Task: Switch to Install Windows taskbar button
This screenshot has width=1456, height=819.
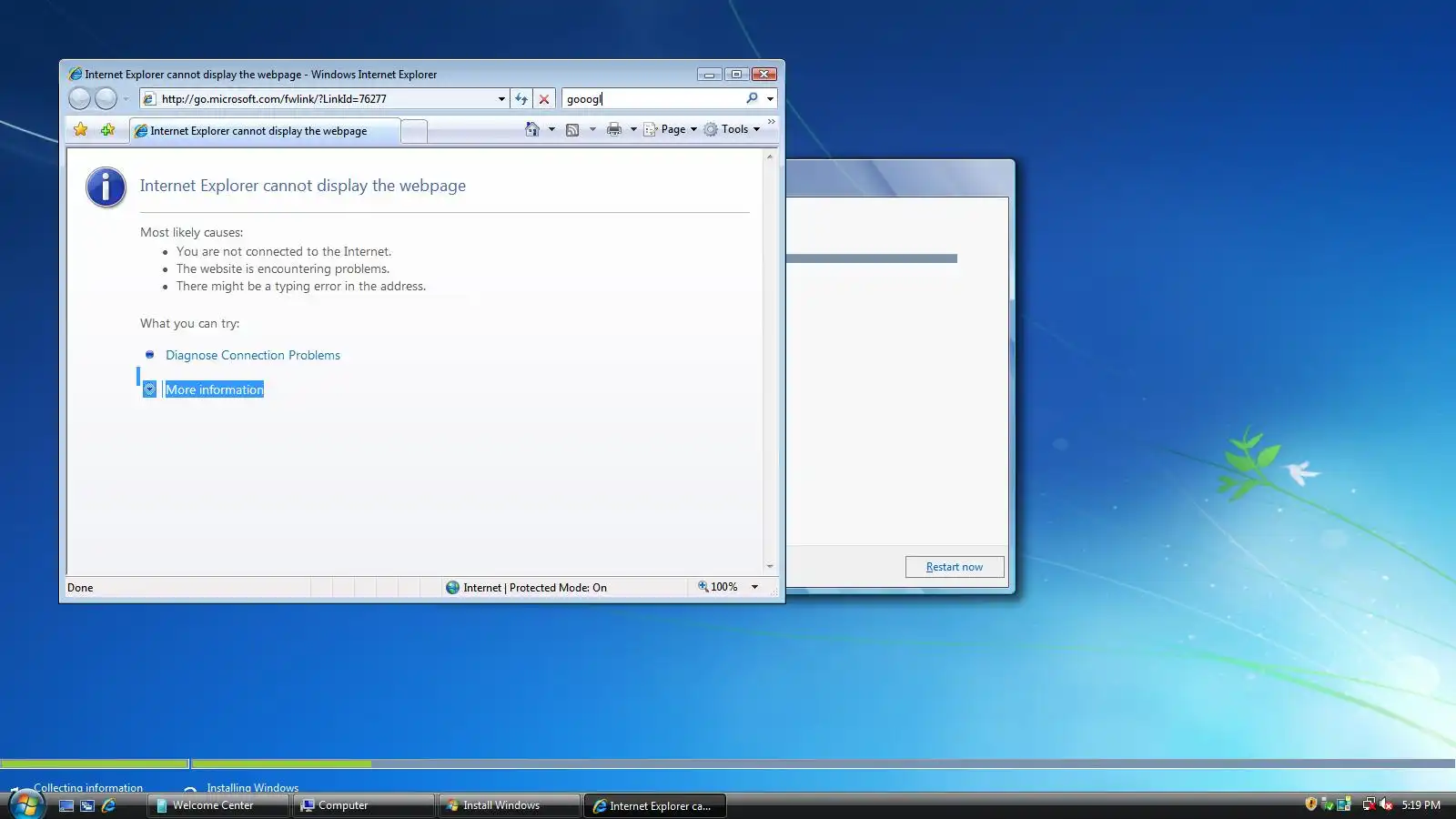Action: pyautogui.click(x=510, y=805)
